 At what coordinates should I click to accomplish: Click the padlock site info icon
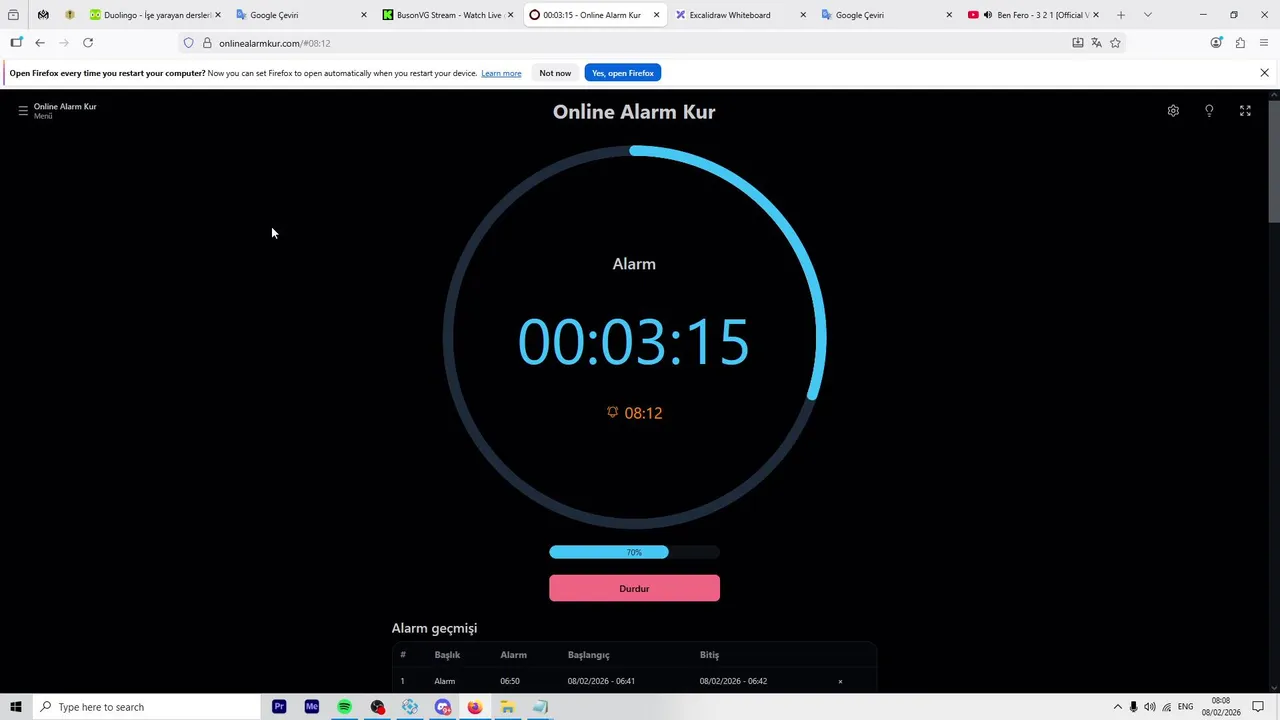click(207, 43)
